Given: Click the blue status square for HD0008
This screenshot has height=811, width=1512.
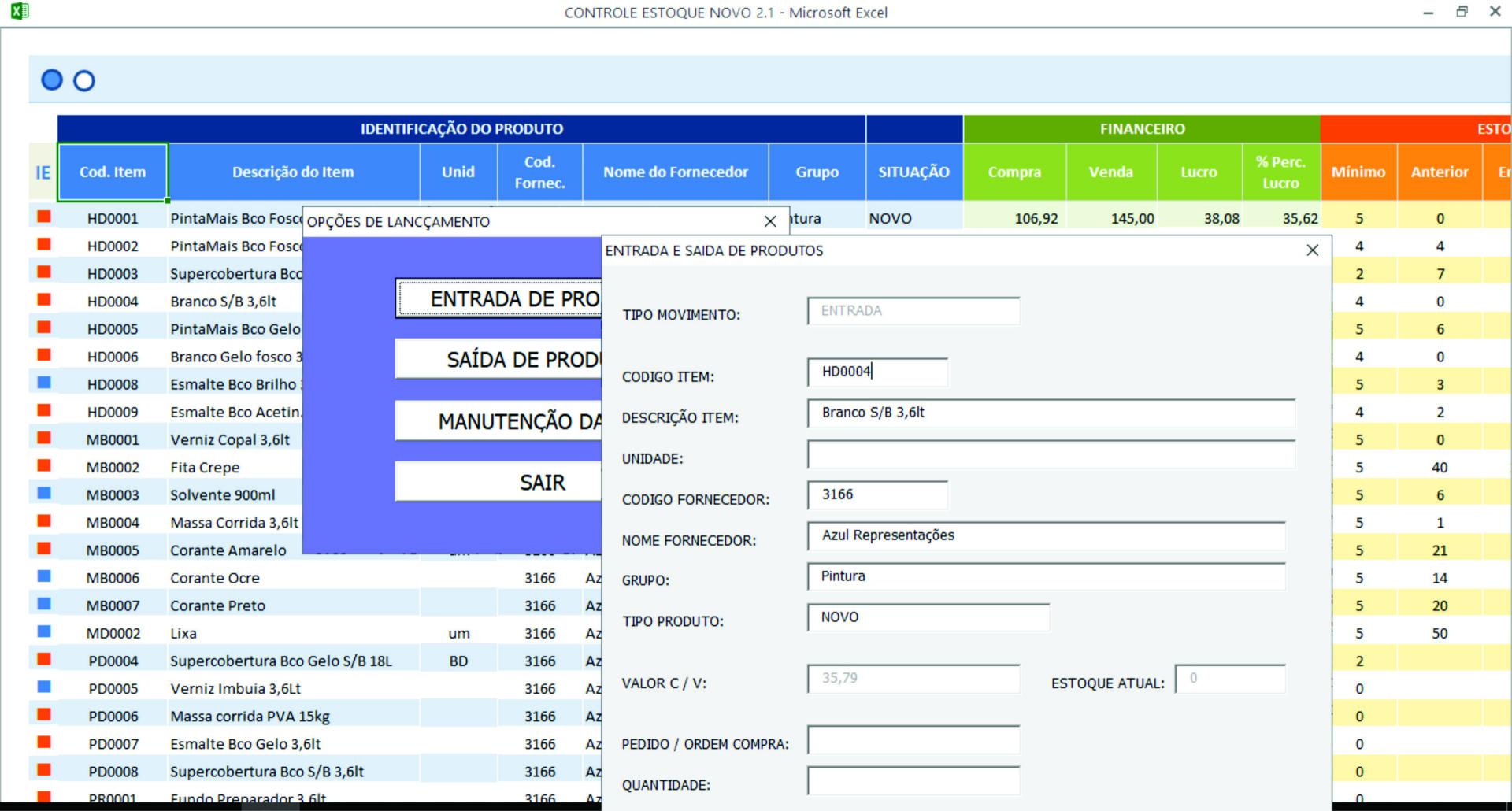Looking at the screenshot, I should [44, 383].
